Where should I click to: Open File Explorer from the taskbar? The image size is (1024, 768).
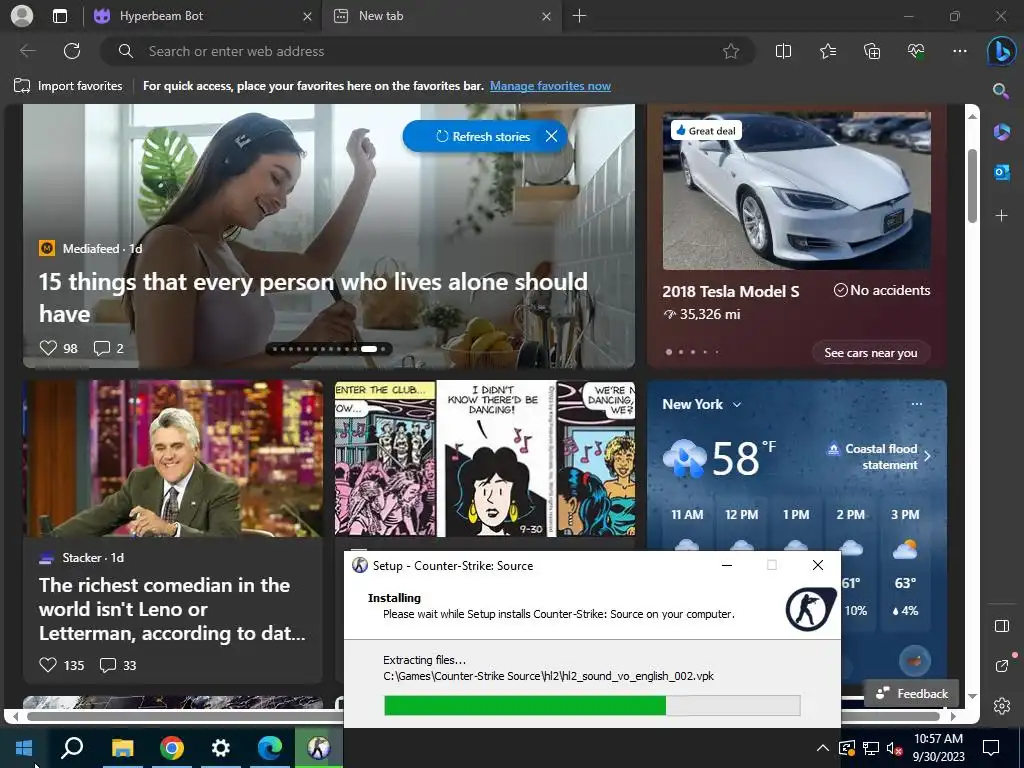click(x=121, y=748)
